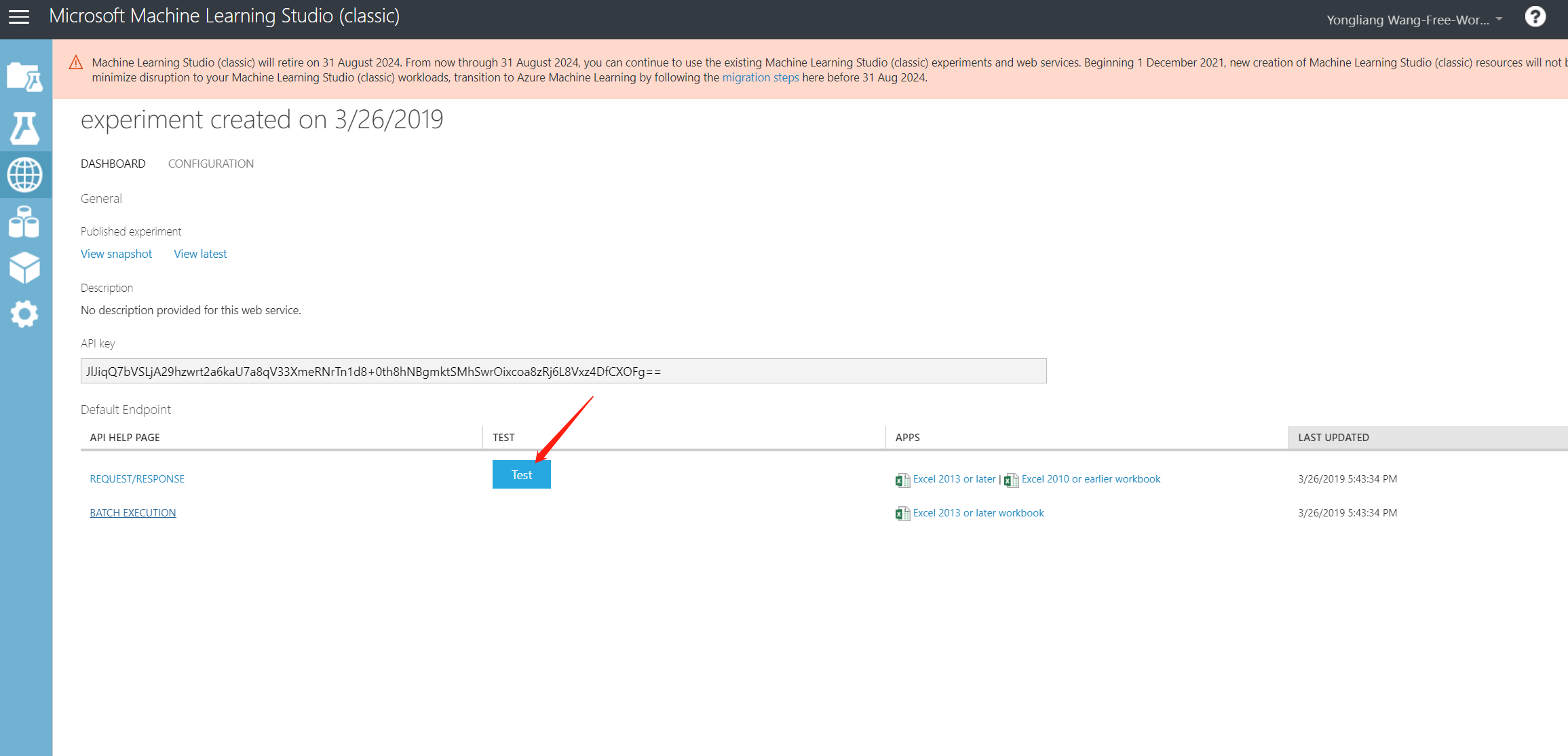This screenshot has height=756, width=1568.
Task: Open the REQUEST/RESPONSE API help page
Action: coord(137,479)
